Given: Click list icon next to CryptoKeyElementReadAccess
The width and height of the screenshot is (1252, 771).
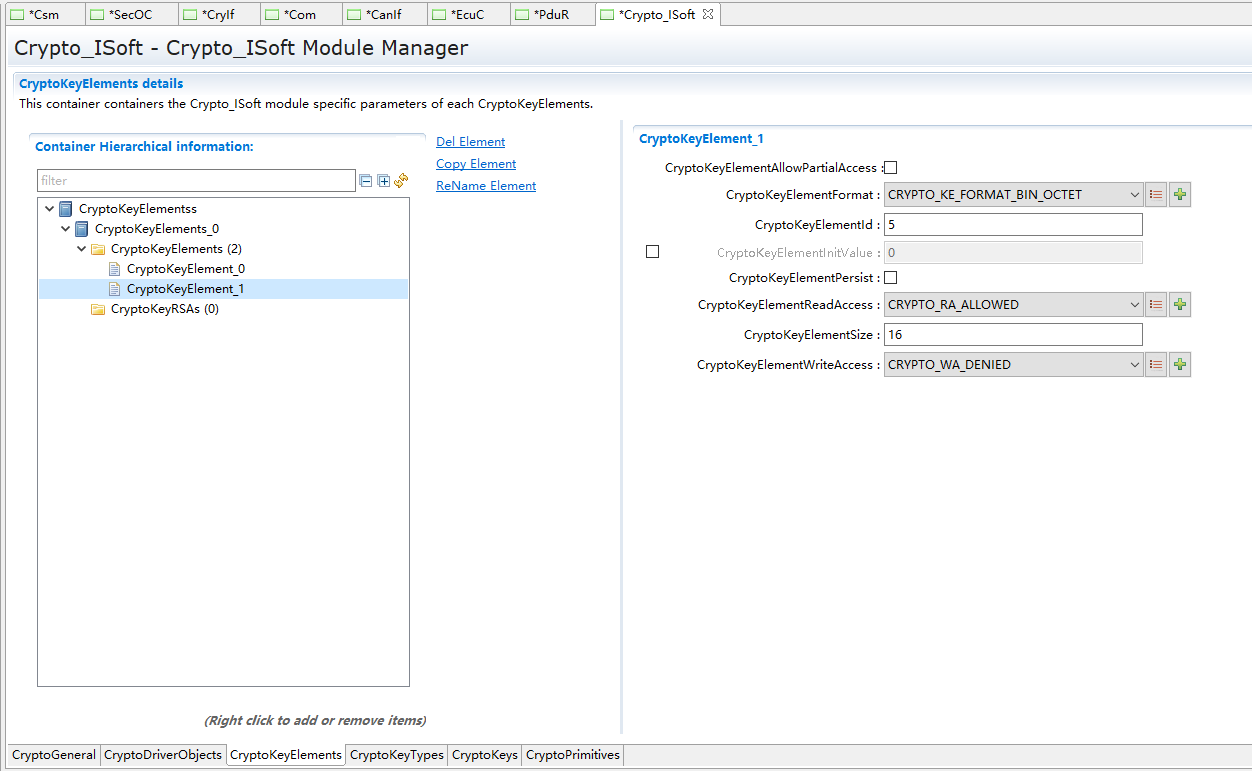Looking at the screenshot, I should (1156, 305).
